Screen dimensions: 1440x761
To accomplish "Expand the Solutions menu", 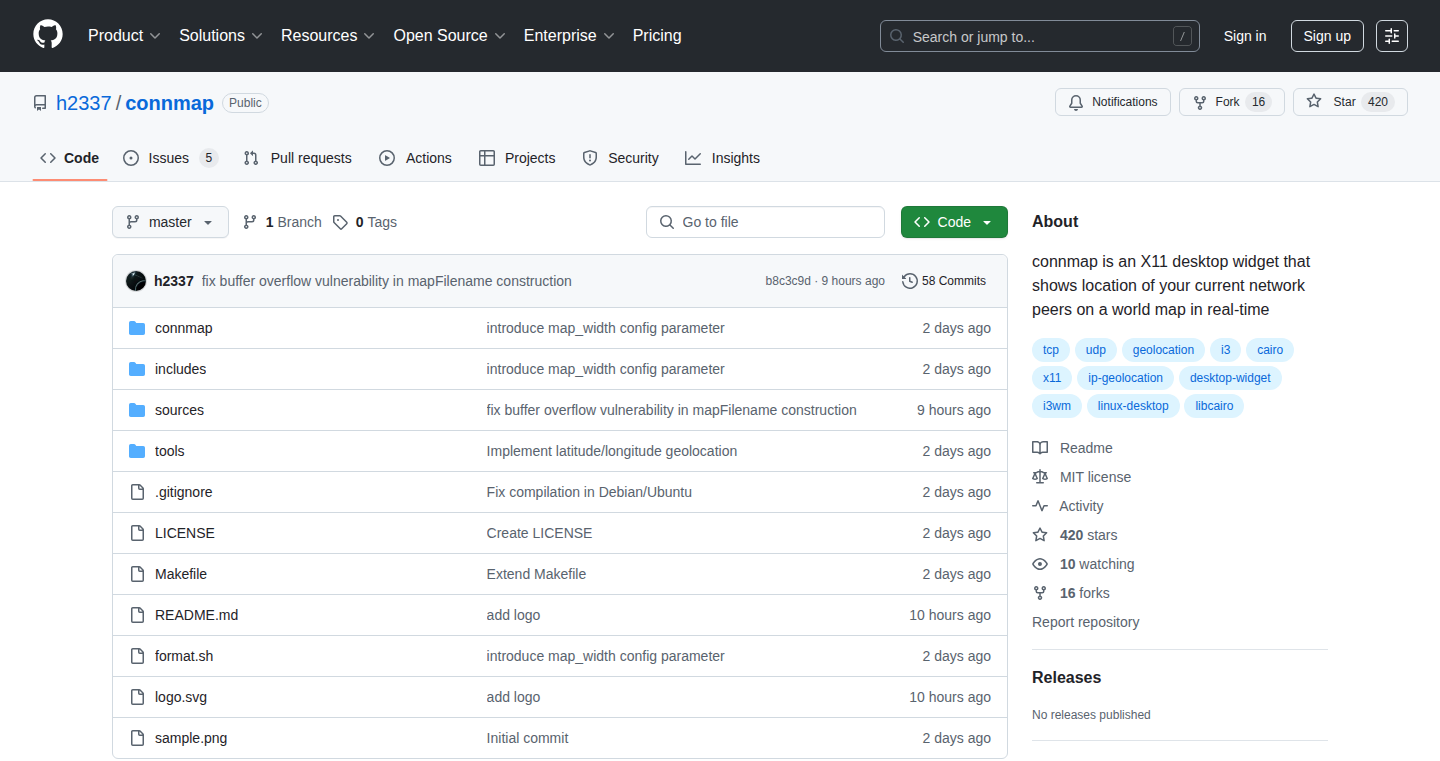I will [221, 36].
